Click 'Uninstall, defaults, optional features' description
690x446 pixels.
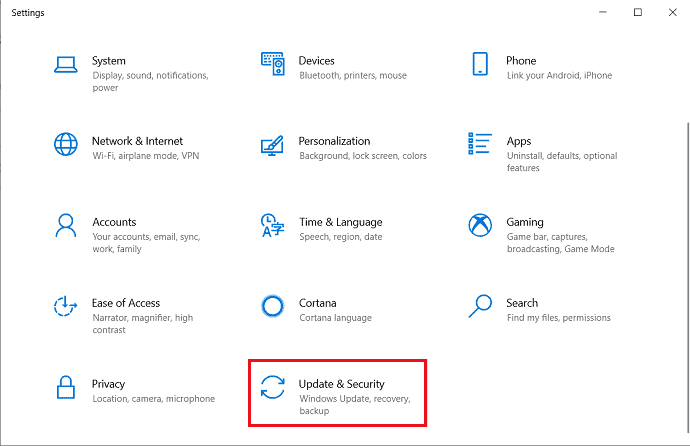(x=562, y=162)
